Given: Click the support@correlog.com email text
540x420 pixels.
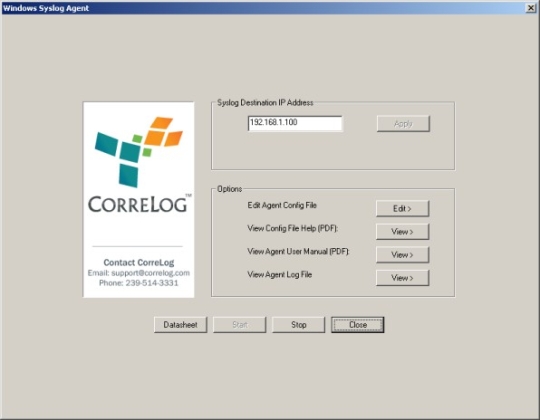Looking at the screenshot, I should (x=150, y=273).
